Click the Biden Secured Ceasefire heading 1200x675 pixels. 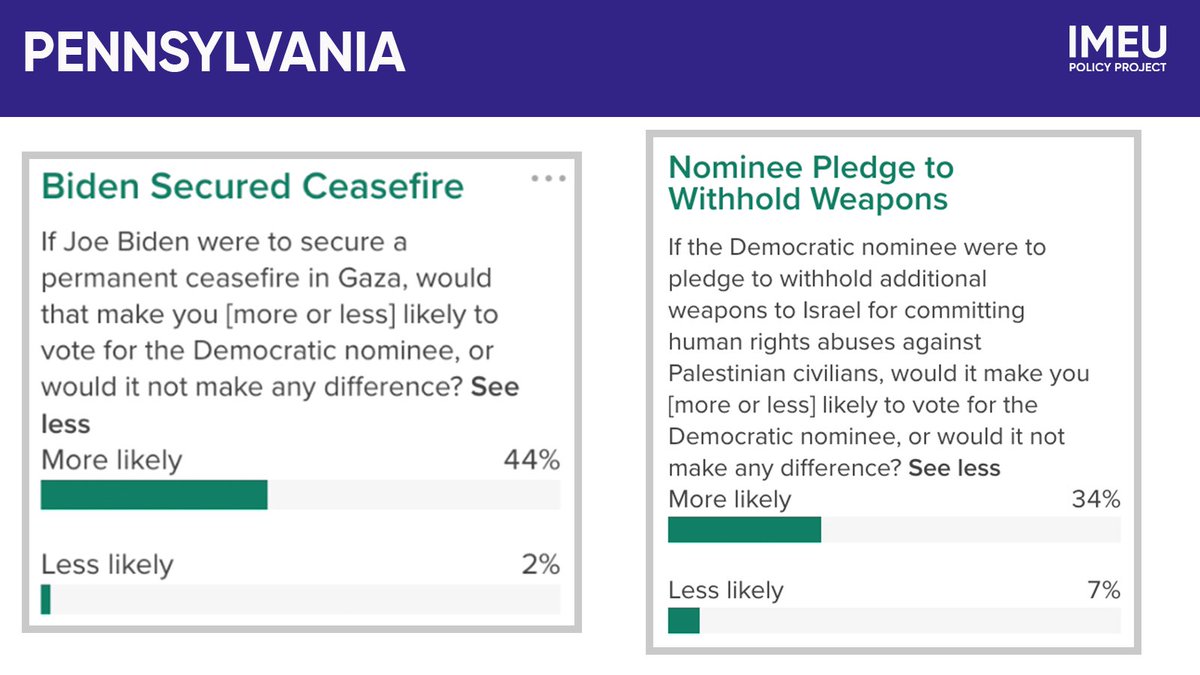pos(252,186)
